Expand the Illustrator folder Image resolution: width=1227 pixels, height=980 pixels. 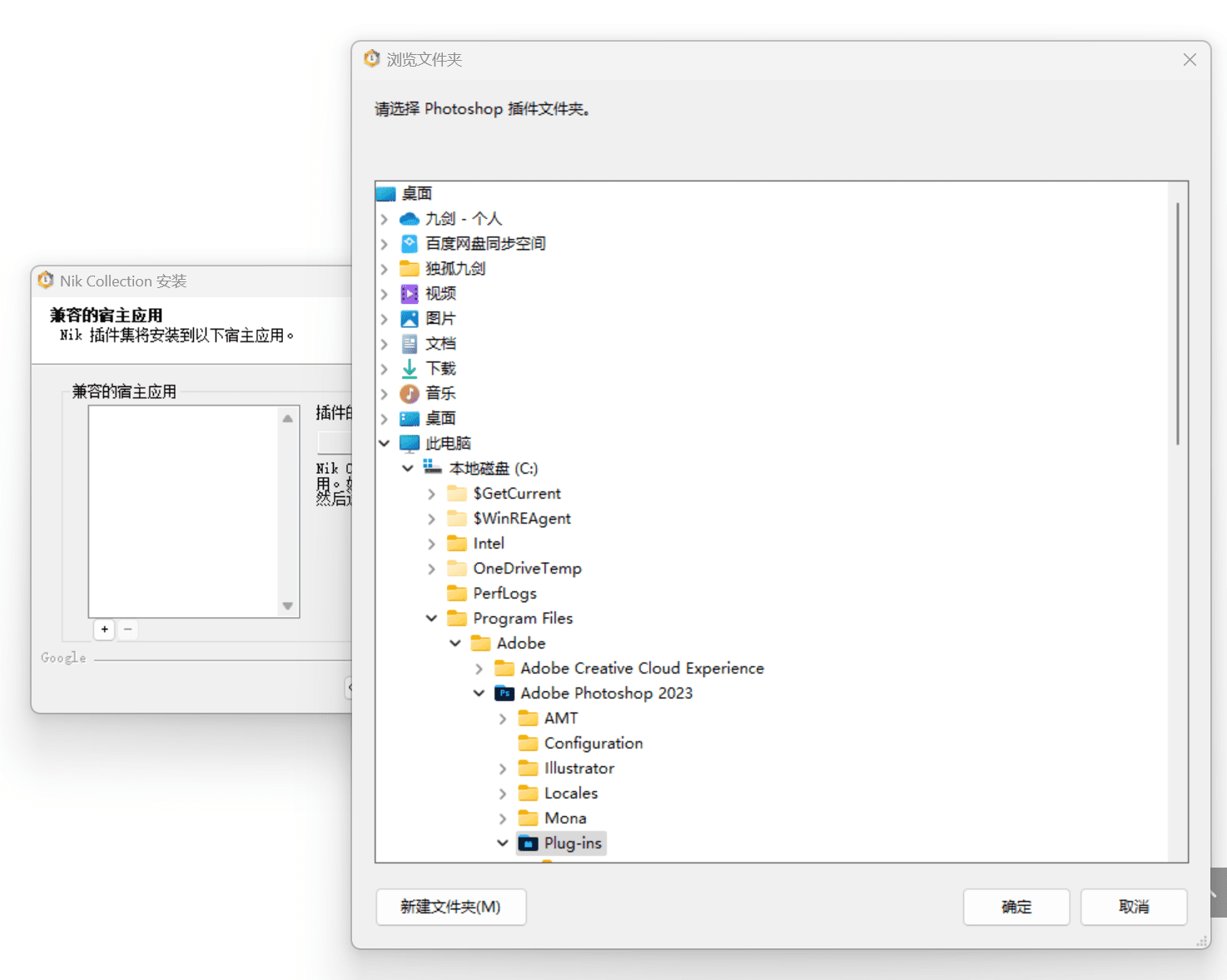503,768
